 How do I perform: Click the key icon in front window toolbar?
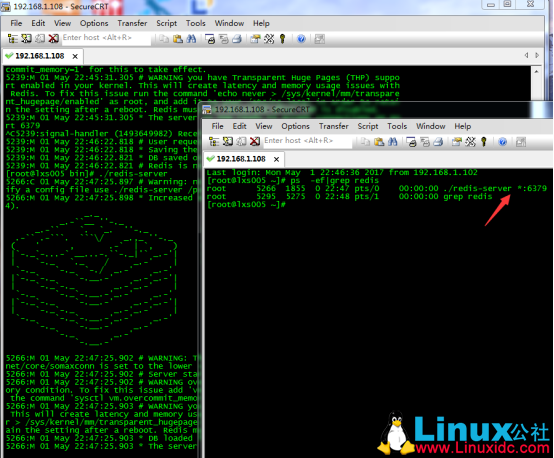(x=484, y=142)
